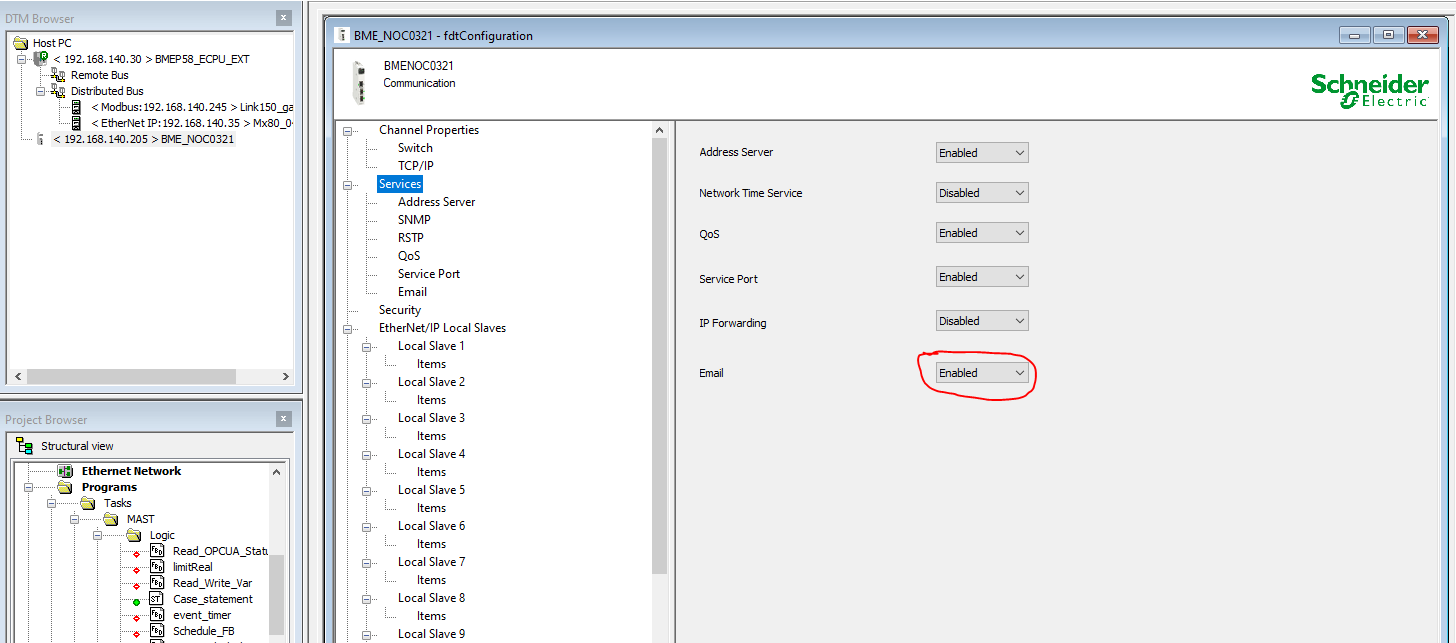Image resolution: width=1456 pixels, height=643 pixels.
Task: Click the Modbus Link150 device icon
Action: 76,107
